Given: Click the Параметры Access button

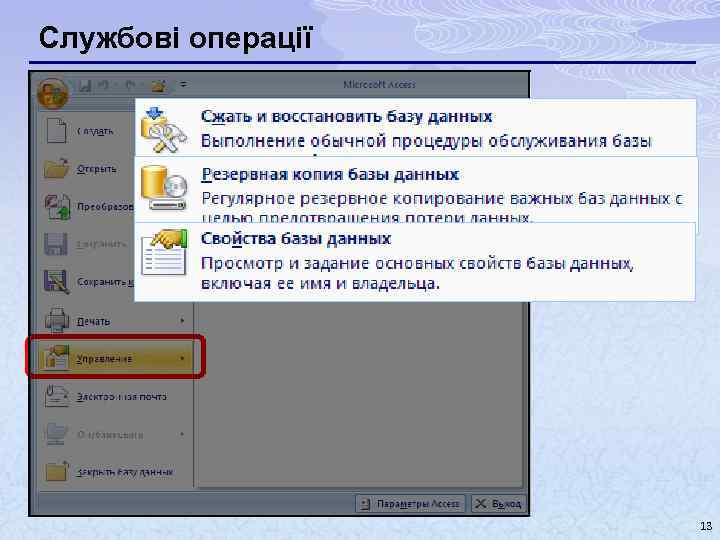Looking at the screenshot, I should tap(410, 504).
